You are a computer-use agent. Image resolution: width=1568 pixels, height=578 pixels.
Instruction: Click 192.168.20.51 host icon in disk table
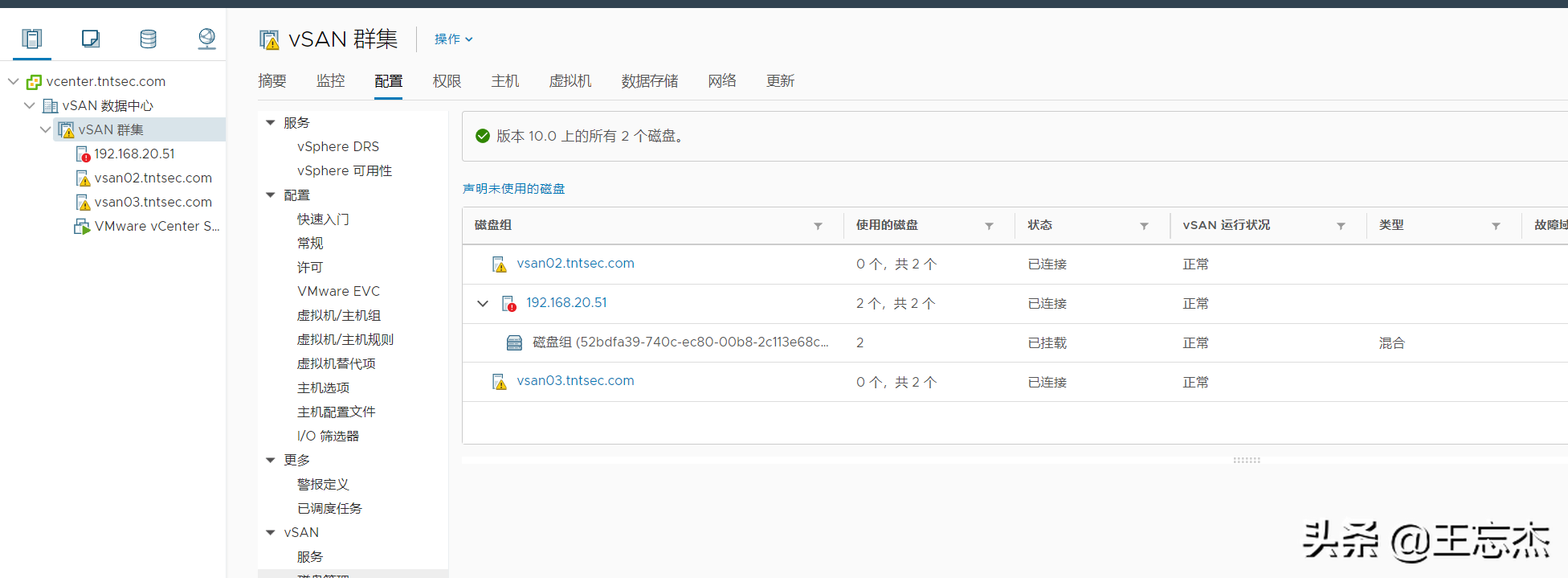tap(508, 303)
